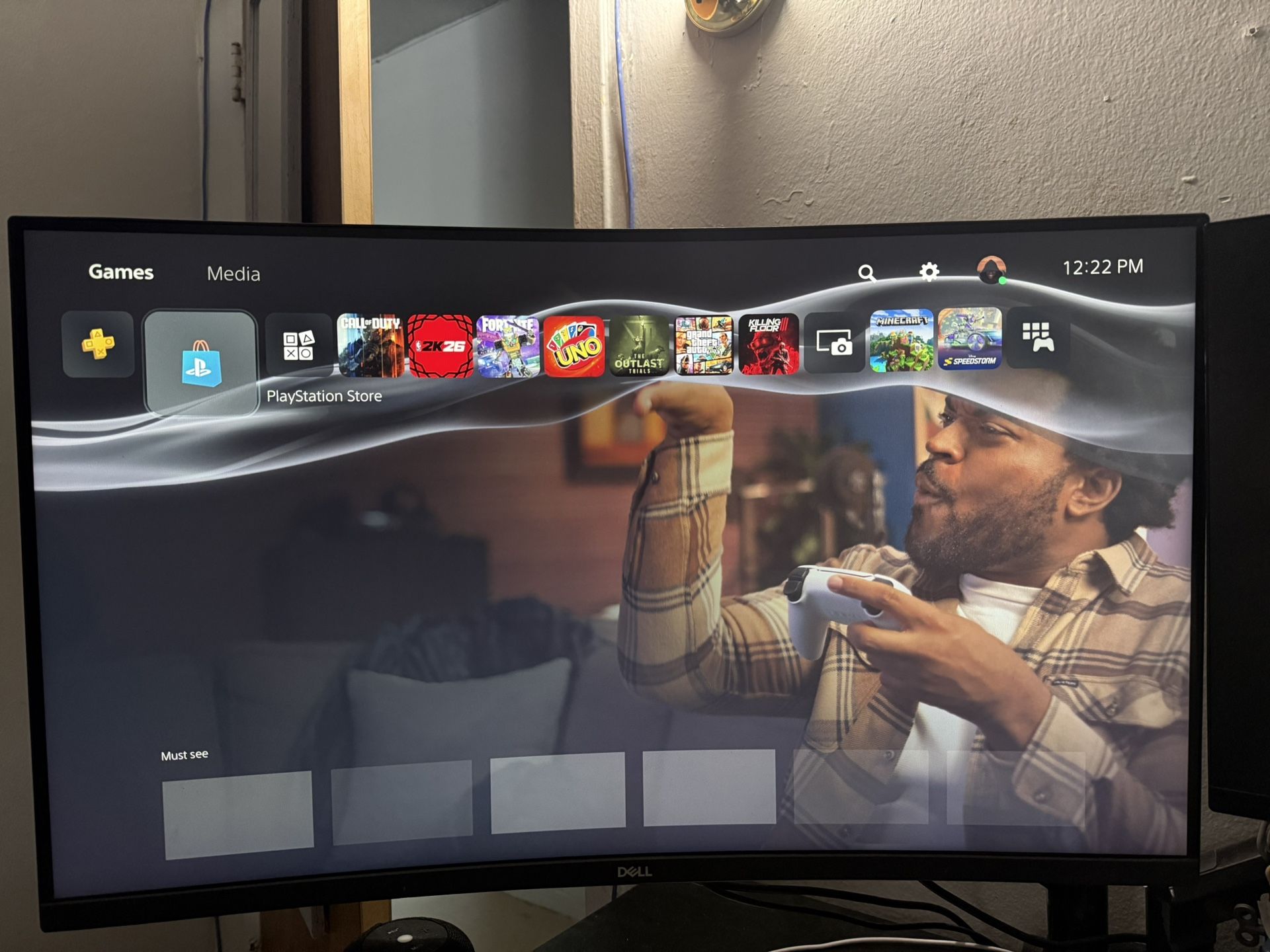1270x952 pixels.
Task: Launch Call of Duty game tile
Action: [x=370, y=346]
